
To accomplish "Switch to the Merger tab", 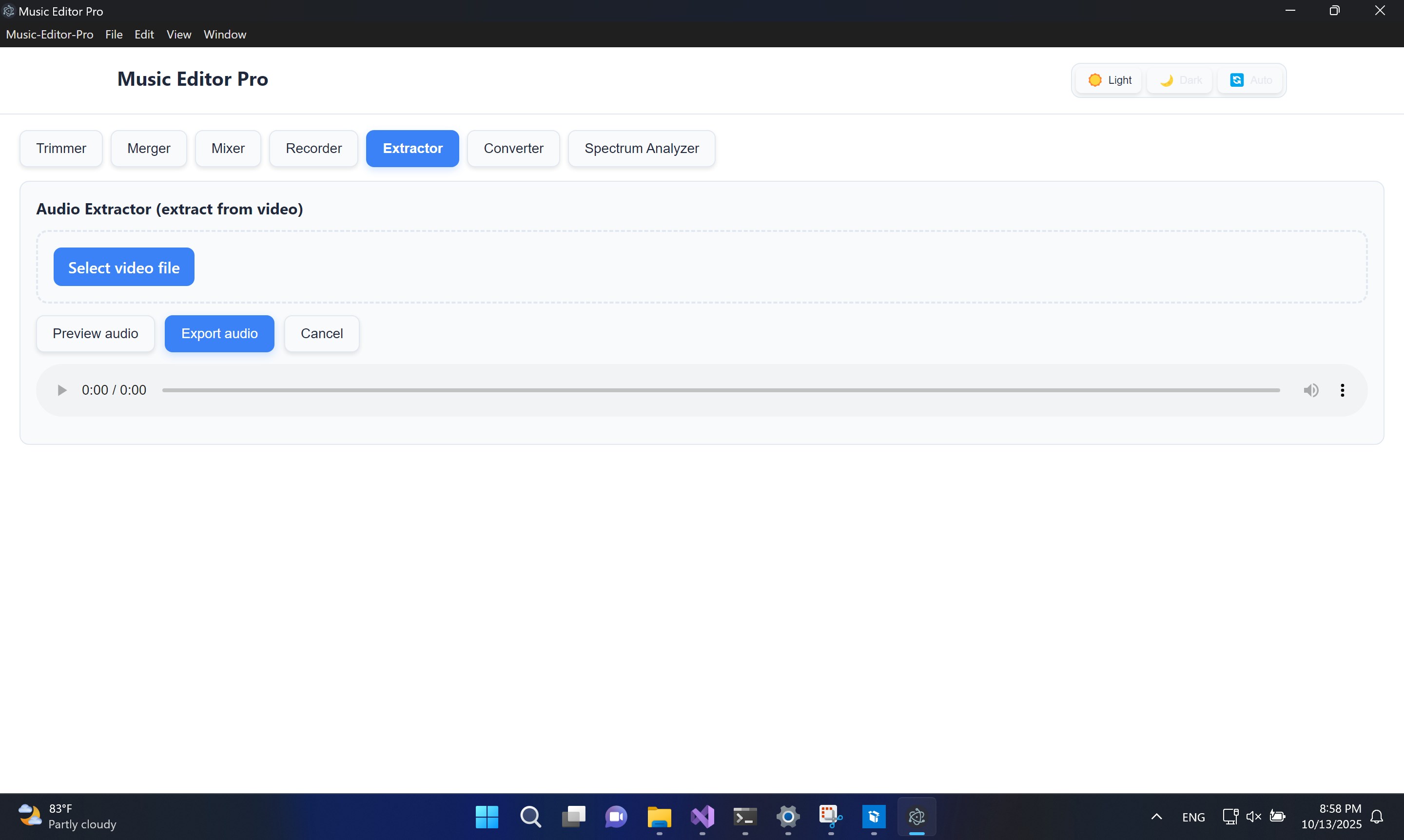I will 149,148.
